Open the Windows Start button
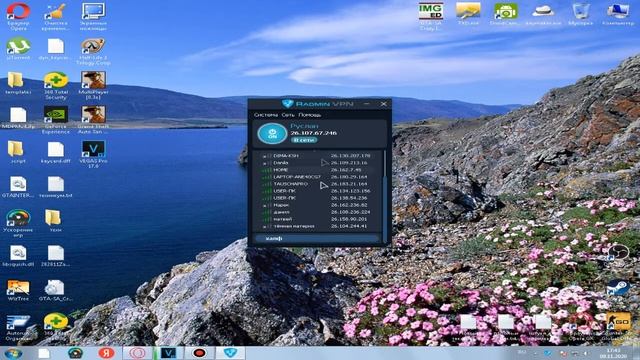Screen dimensions: 640x360 click(13, 353)
